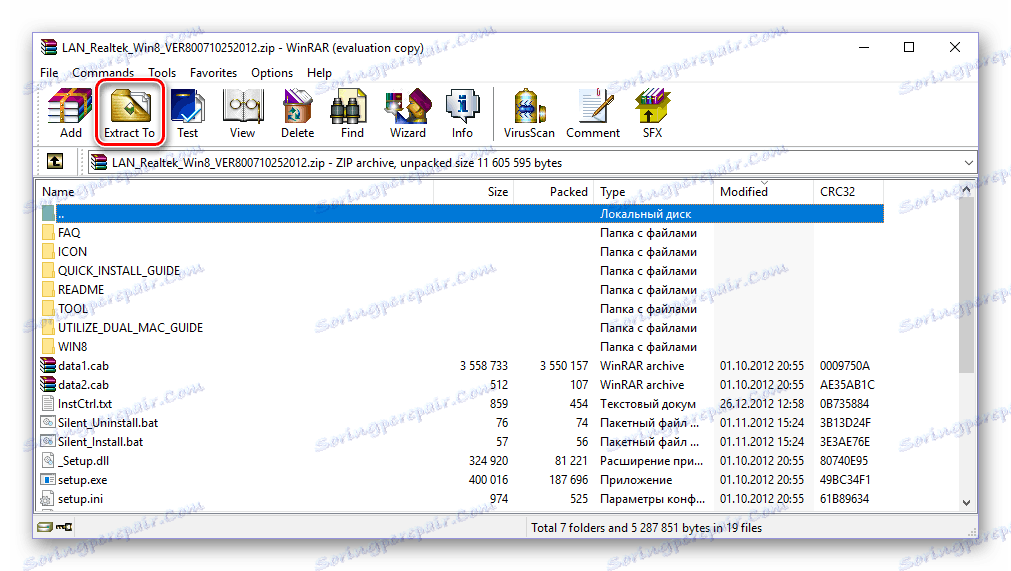Expand the archive path dropdown
The height and width of the screenshot is (571, 1011).
(x=968, y=162)
